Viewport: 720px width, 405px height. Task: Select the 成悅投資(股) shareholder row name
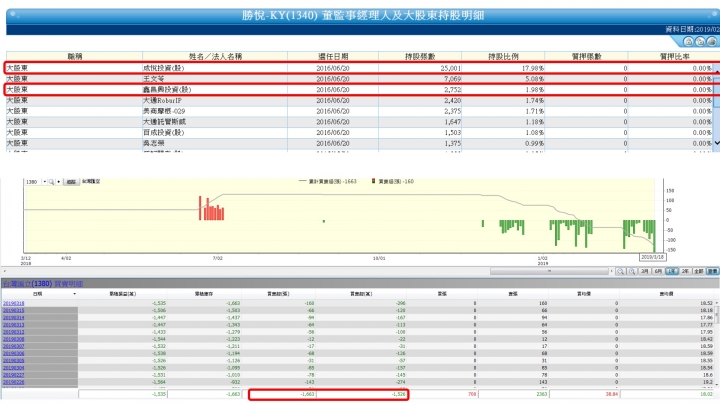pos(163,68)
